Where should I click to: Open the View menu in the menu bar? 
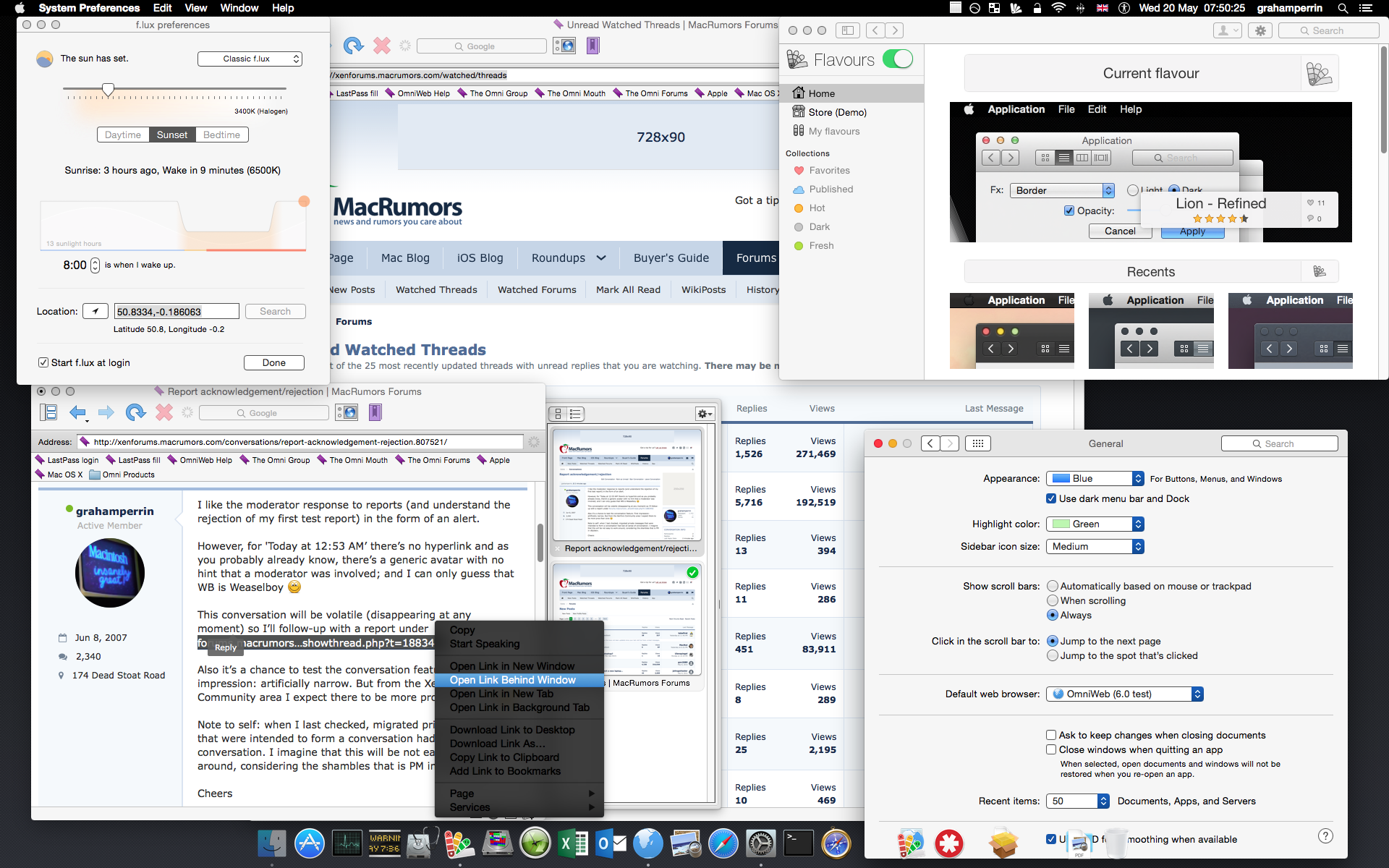195,8
